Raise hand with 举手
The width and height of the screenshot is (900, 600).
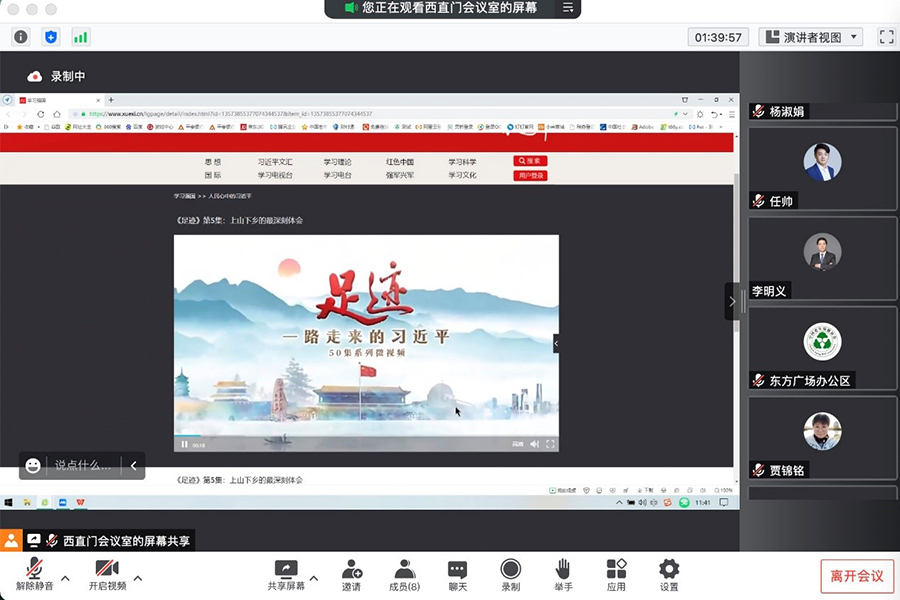point(563,575)
